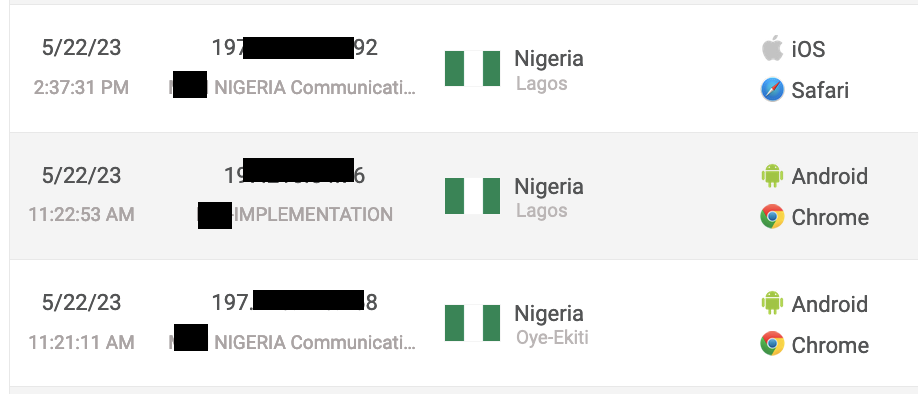Select the IP address ending in 92
Screen dimensions: 918x394
[x=294, y=47]
